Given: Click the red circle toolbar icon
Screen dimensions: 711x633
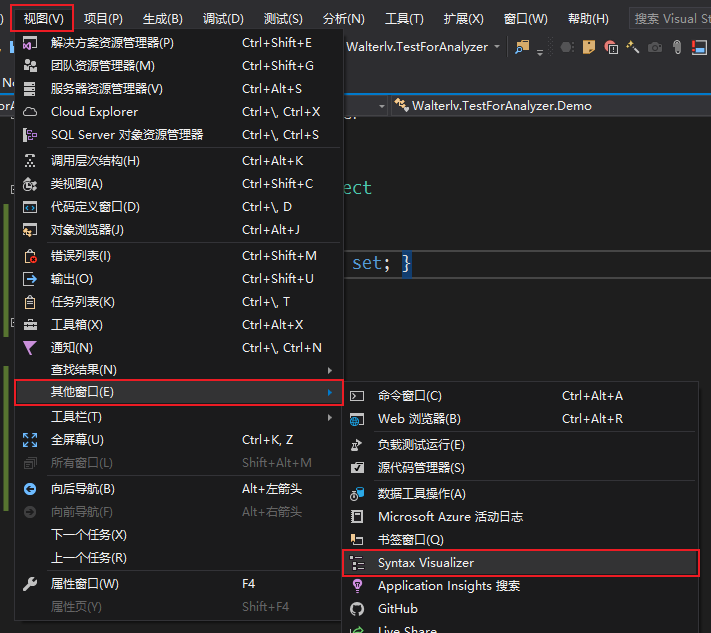Looking at the screenshot, I should pos(611,47).
